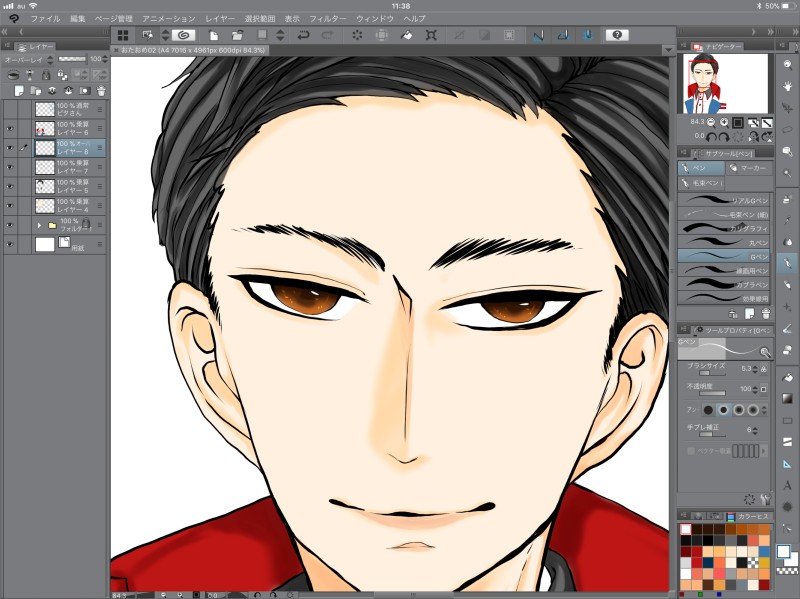The image size is (800, 599).
Task: Adjust 手ブレ補正 stepper arrows
Action: 755,430
